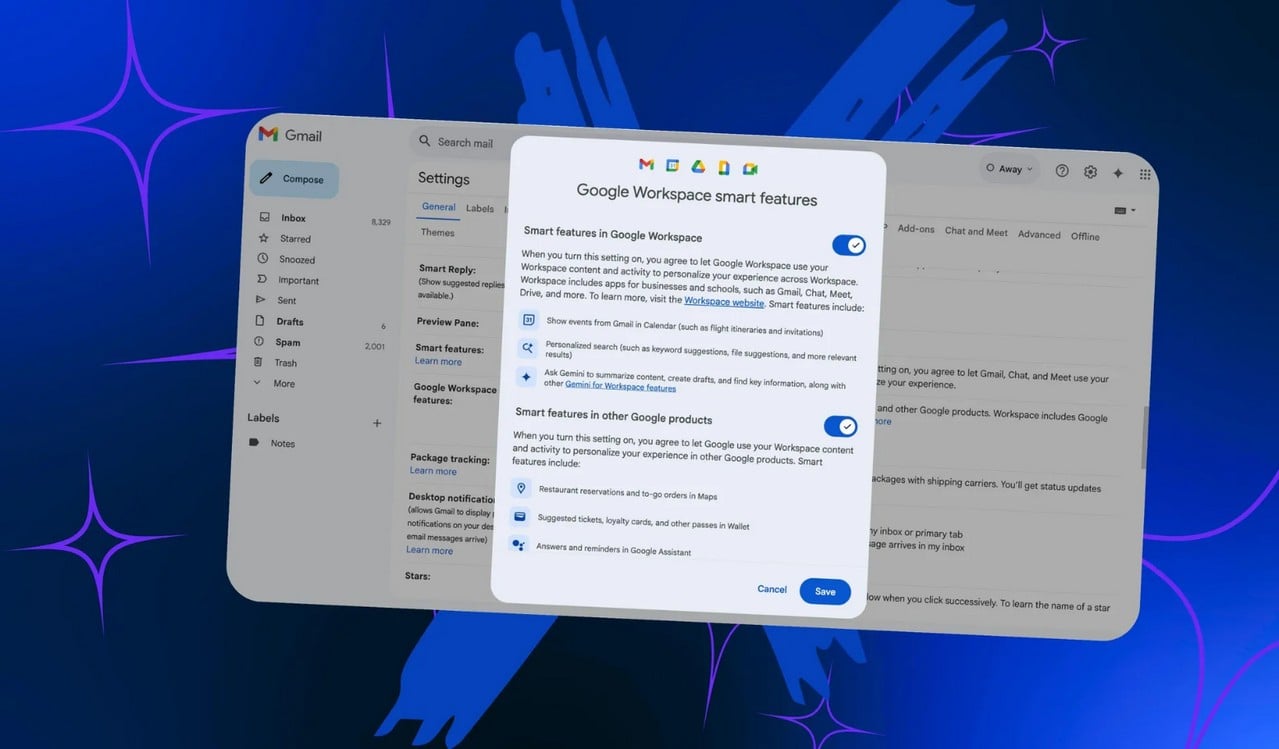Open the Google apps grid icon
Viewport: 1279px width, 749px height.
(x=1145, y=174)
